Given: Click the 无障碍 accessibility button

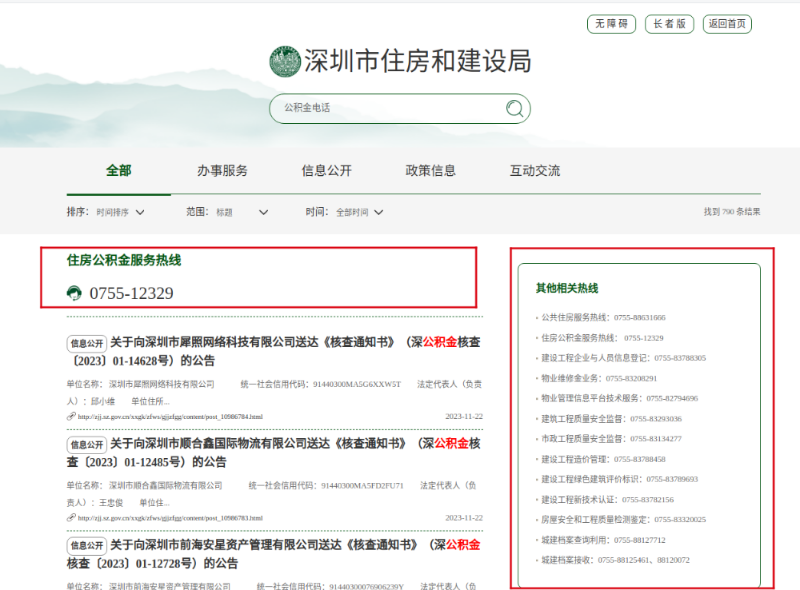Looking at the screenshot, I should coord(612,24).
